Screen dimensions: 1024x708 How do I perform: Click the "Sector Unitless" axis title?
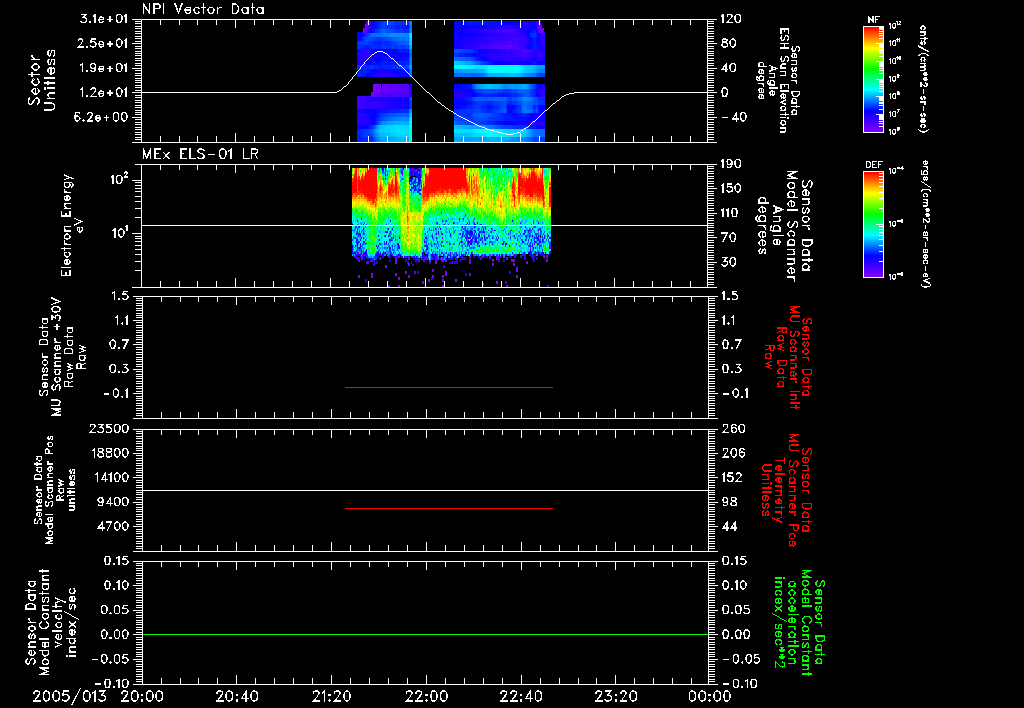click(x=41, y=80)
